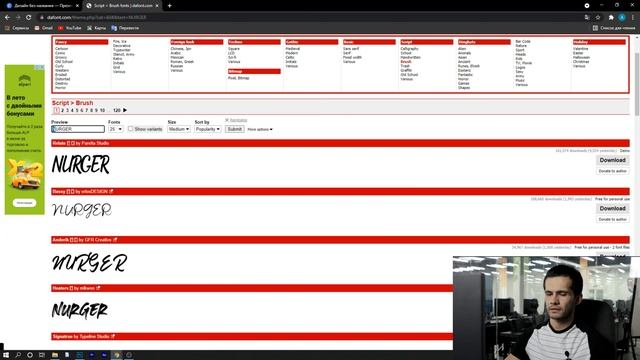Open the Fancy category header
640x360 pixels.
81,42
